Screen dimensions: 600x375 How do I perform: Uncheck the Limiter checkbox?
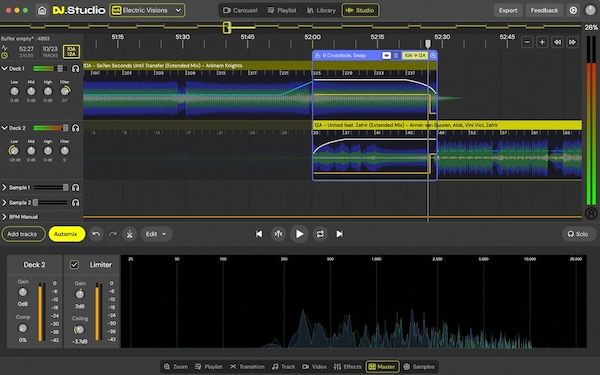(74, 264)
